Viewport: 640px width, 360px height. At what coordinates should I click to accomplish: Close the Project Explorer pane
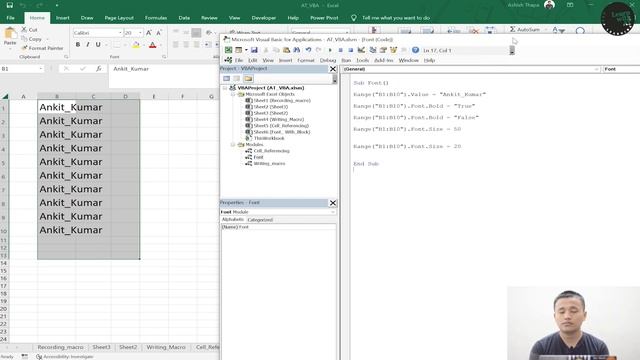(x=333, y=69)
